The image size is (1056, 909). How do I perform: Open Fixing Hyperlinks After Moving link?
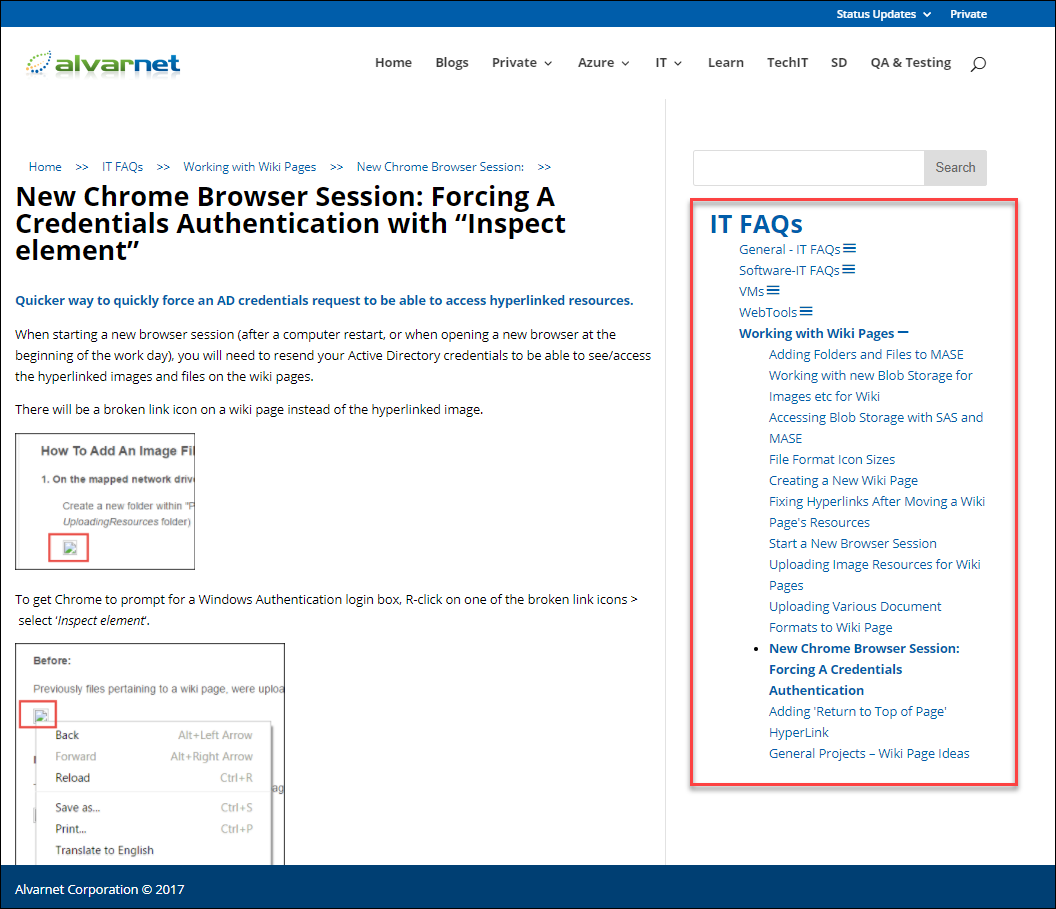tap(877, 512)
